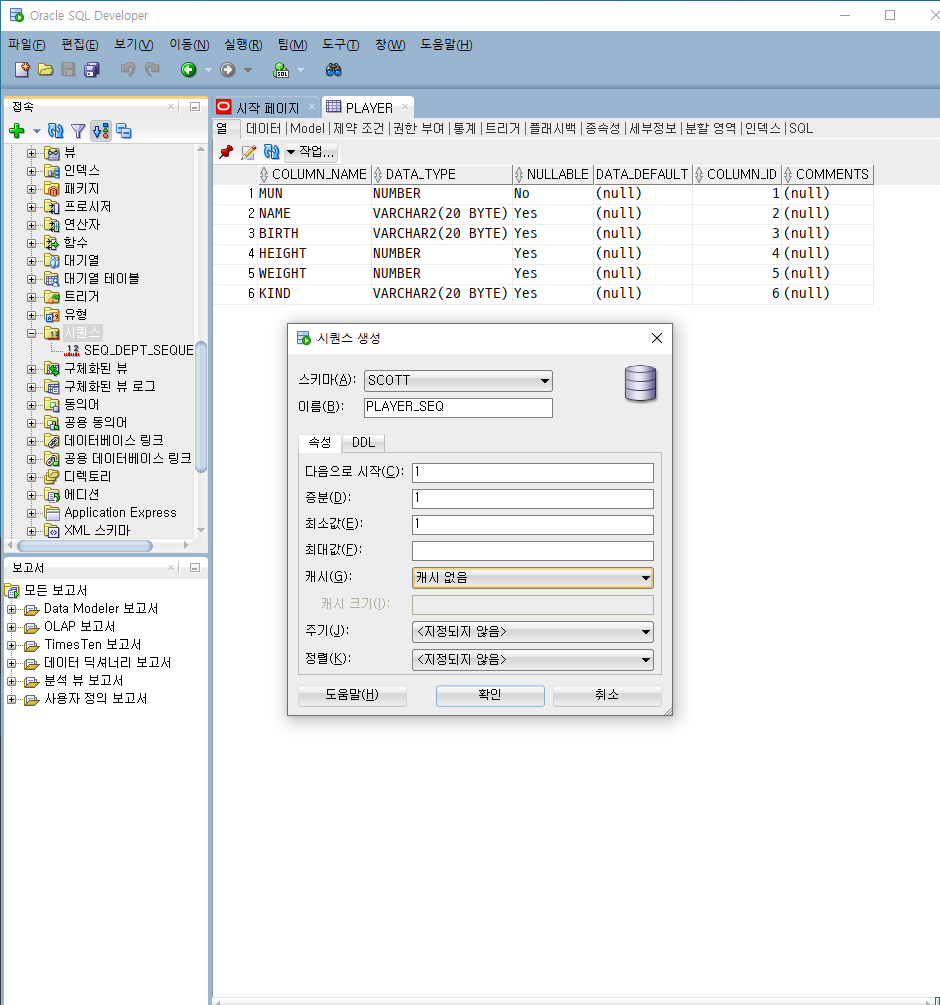Expand the Data Modeler 보고서 folder
This screenshot has width=940, height=1005.
pyautogui.click(x=12, y=609)
